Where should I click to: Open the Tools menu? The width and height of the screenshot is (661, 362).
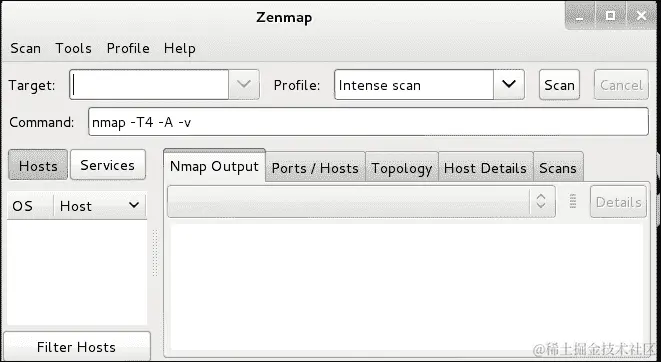(x=73, y=48)
